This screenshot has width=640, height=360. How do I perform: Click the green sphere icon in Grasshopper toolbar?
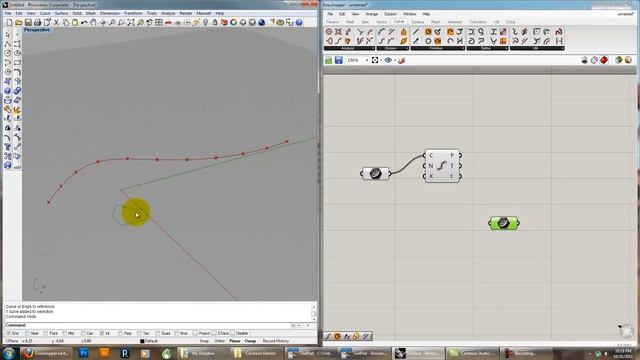click(x=619, y=60)
